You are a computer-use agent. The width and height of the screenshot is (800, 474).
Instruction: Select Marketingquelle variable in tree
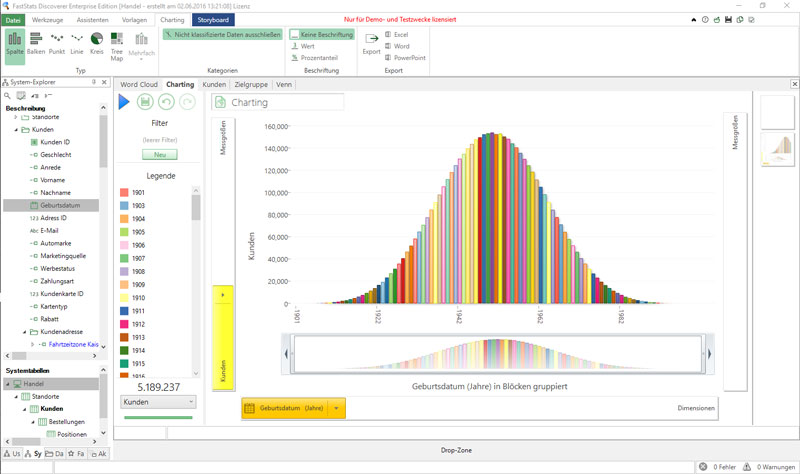63,256
